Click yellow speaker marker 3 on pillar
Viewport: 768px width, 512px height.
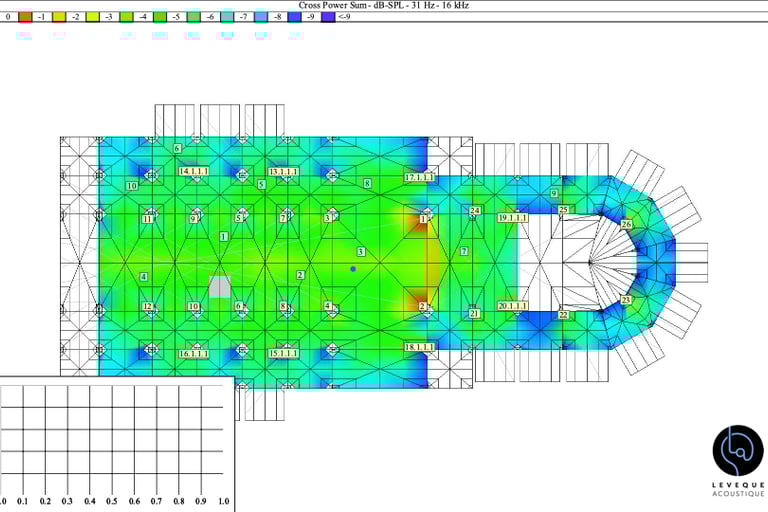[327, 218]
